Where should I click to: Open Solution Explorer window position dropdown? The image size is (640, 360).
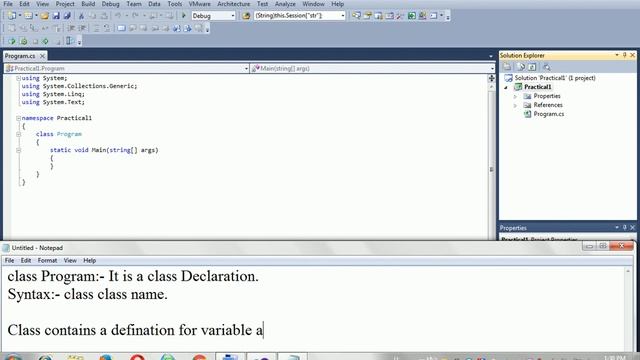pyautogui.click(x=617, y=55)
